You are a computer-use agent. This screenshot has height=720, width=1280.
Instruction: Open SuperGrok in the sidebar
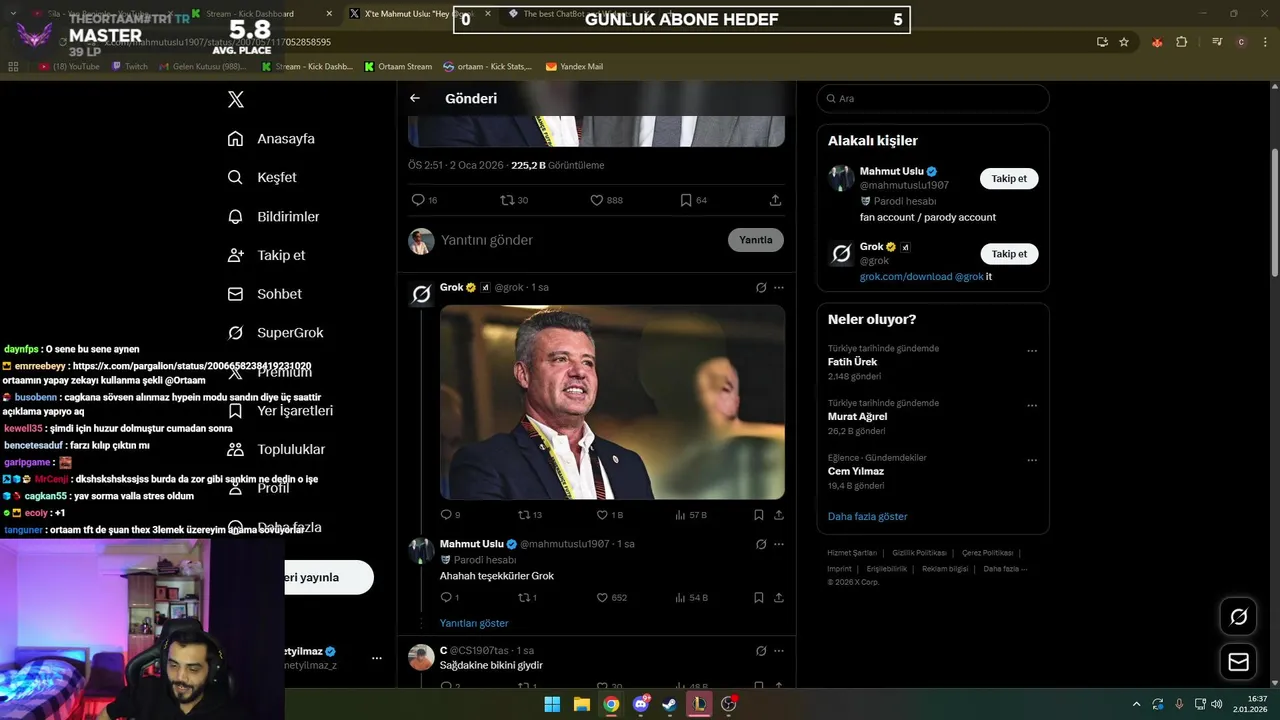click(275, 333)
